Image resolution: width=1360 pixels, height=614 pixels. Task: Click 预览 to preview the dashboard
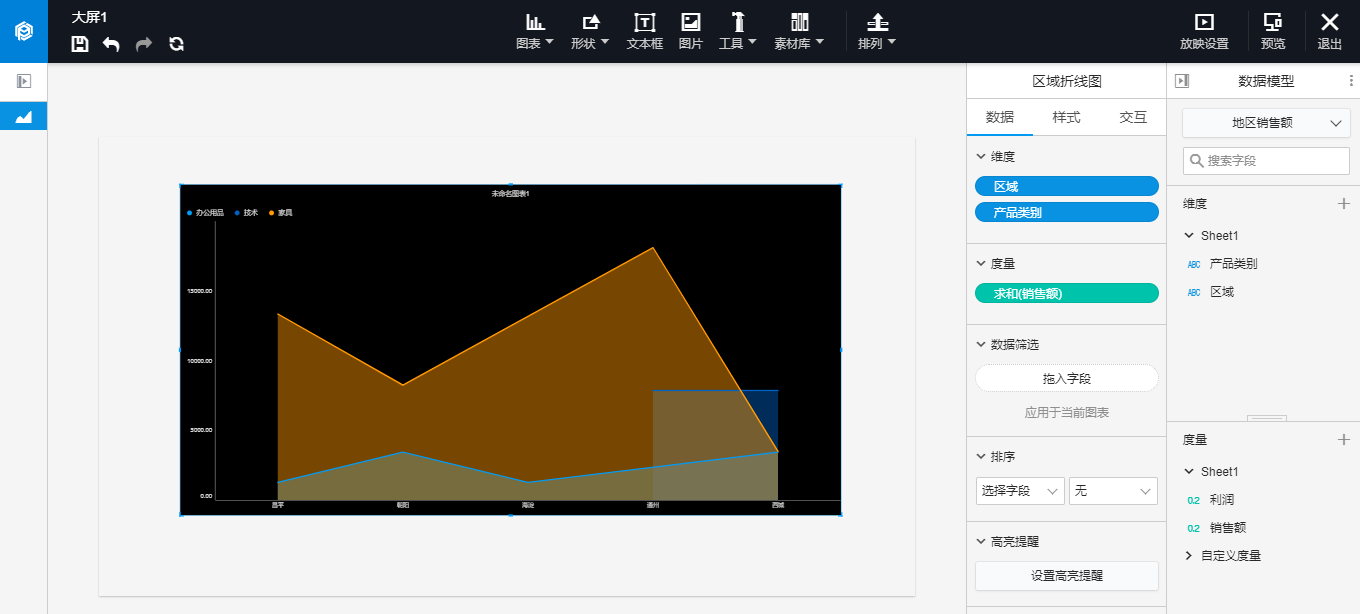point(1273,31)
